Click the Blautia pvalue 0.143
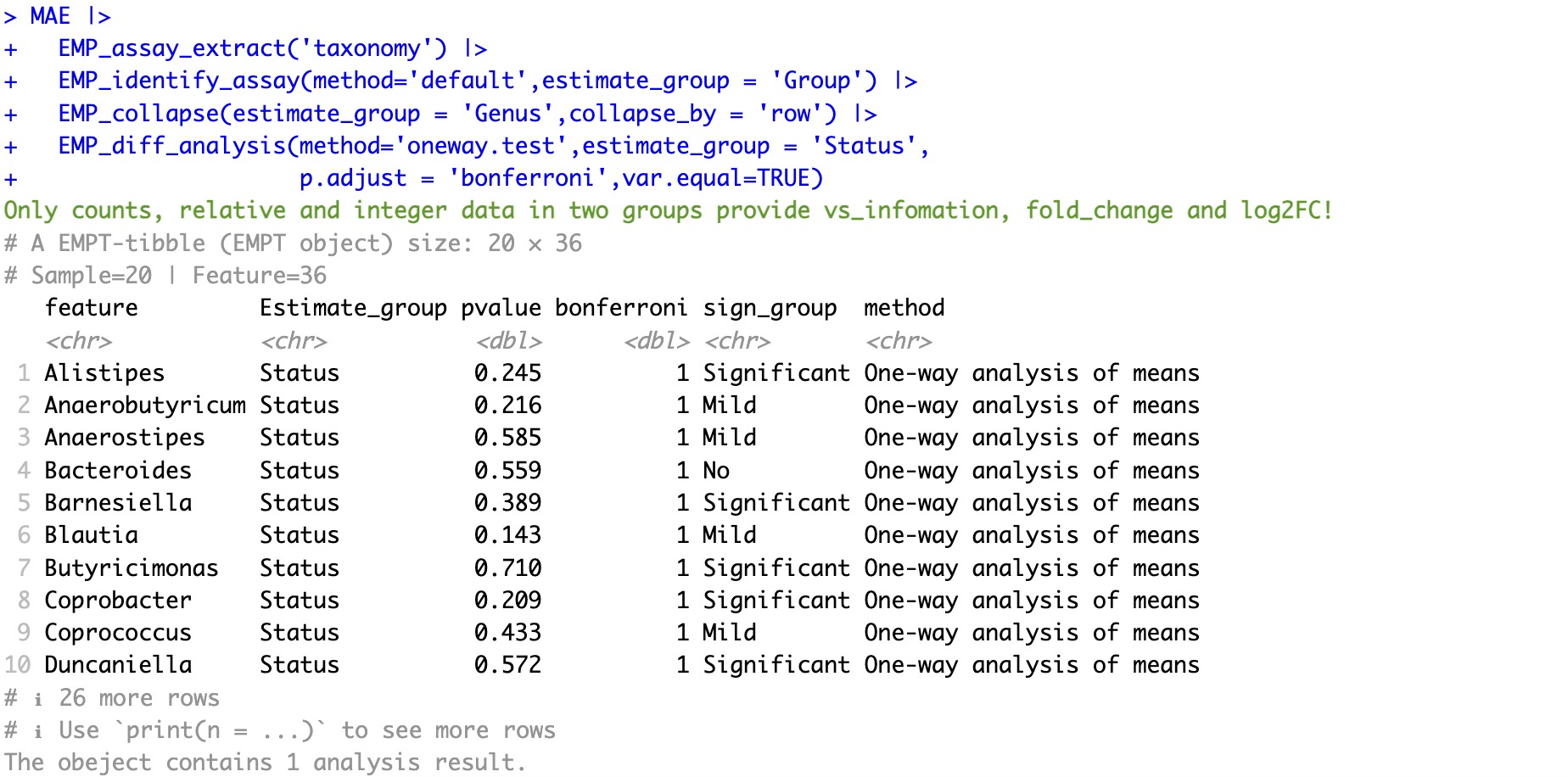The width and height of the screenshot is (1568, 777). click(507, 535)
